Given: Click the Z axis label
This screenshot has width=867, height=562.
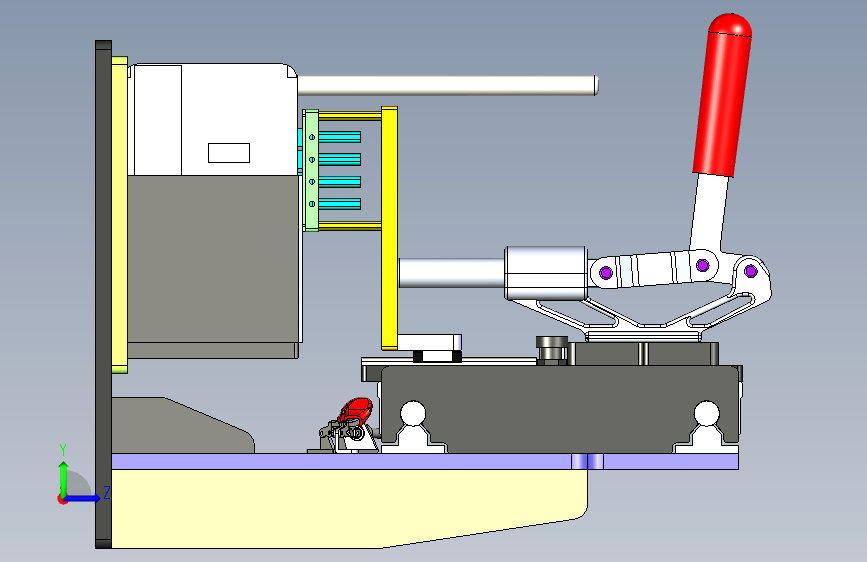Looking at the screenshot, I should pyautogui.click(x=107, y=492).
